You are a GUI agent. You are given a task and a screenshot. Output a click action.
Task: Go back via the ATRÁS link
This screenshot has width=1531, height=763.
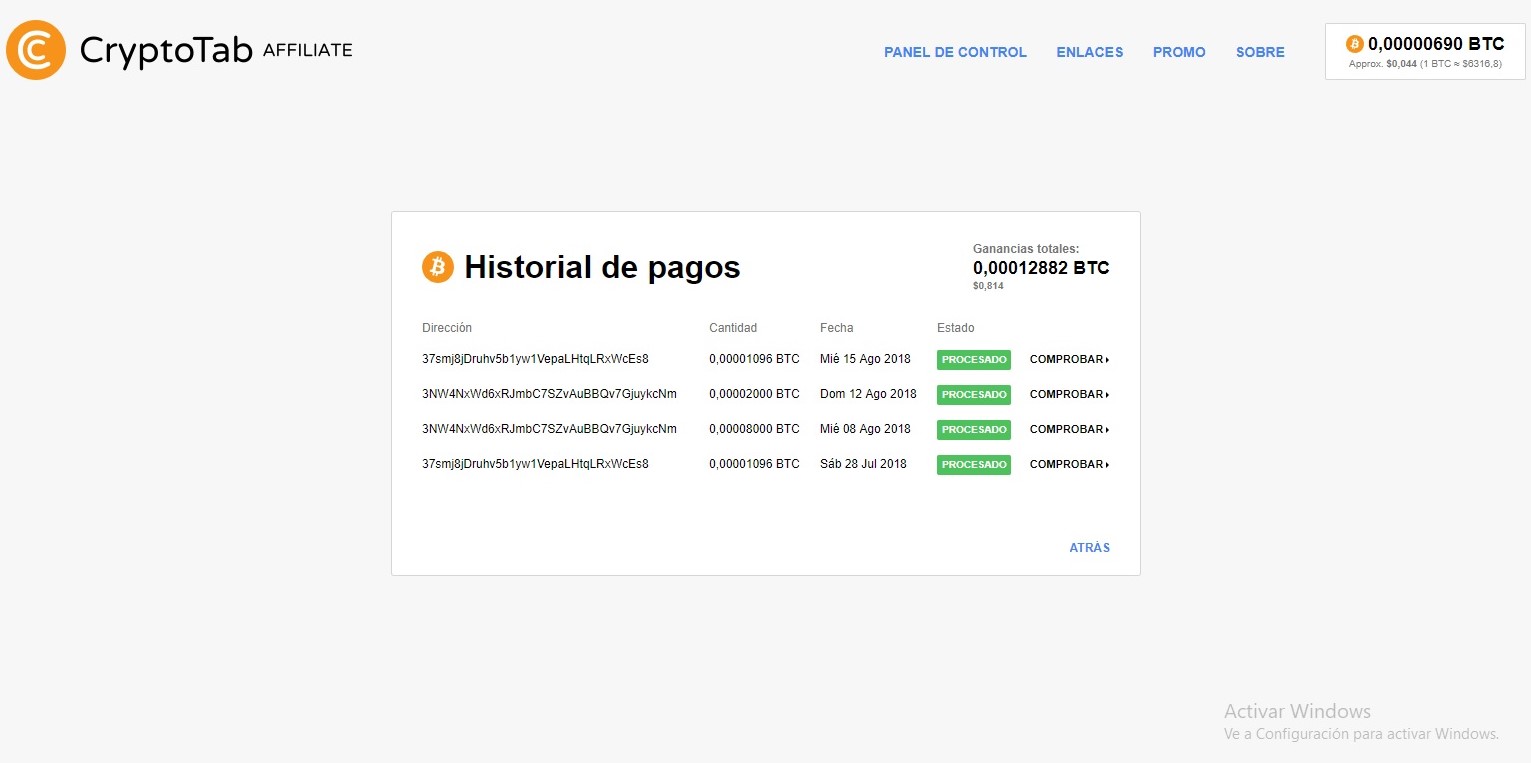(1090, 548)
